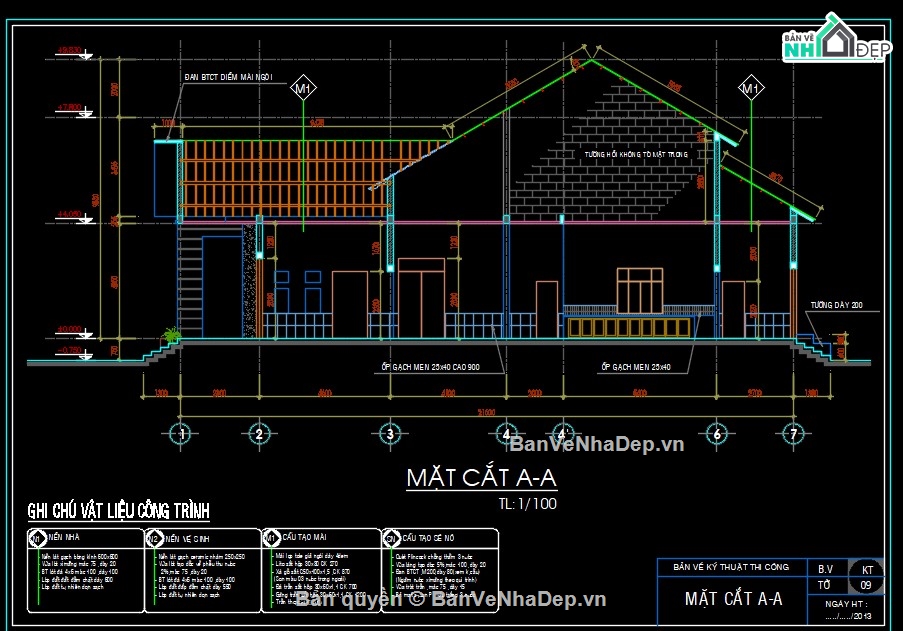
Task: Select the TL:1/100 scale text
Action: (x=527, y=504)
